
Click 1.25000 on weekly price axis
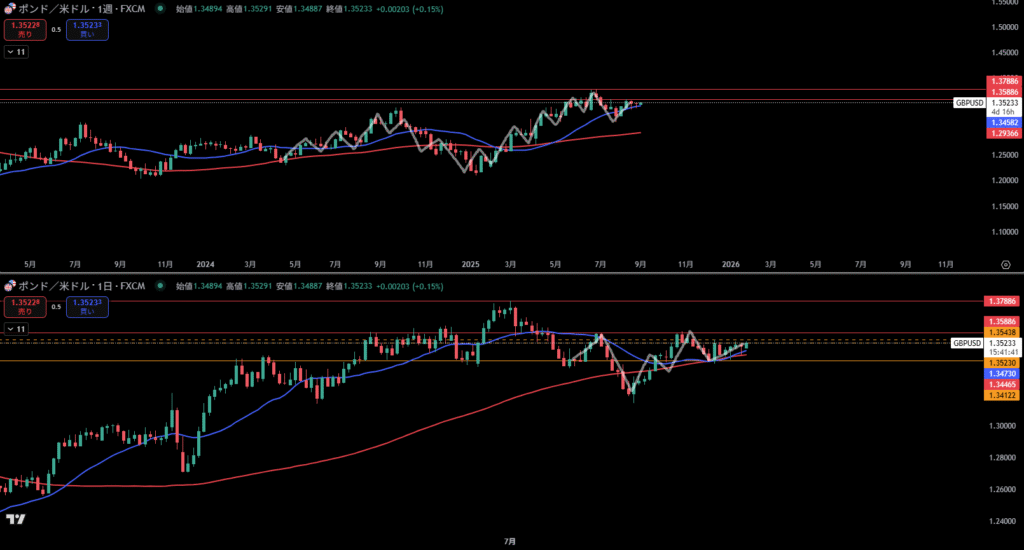pyautogui.click(x=1004, y=155)
